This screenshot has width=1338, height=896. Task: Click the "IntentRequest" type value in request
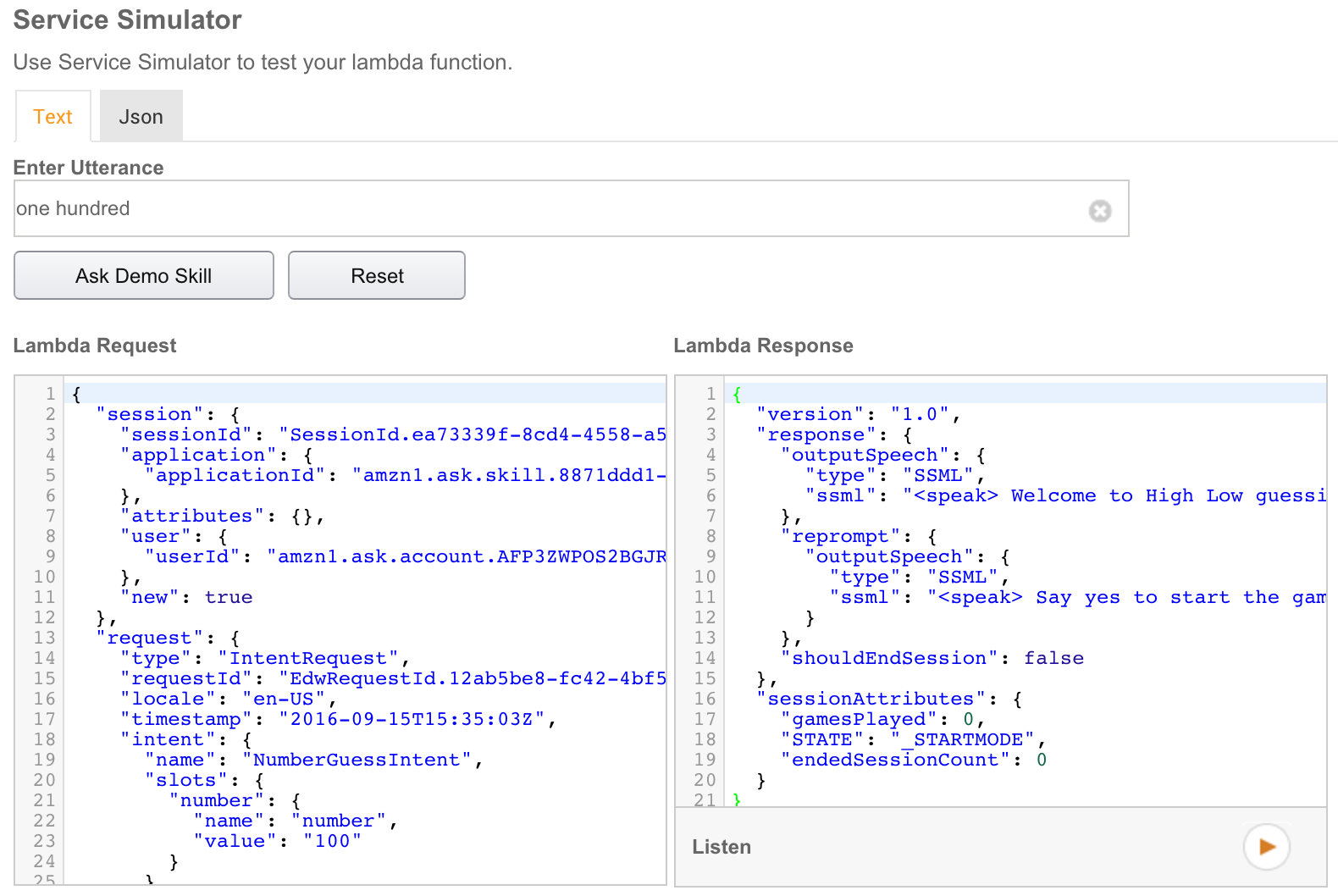[x=307, y=658]
